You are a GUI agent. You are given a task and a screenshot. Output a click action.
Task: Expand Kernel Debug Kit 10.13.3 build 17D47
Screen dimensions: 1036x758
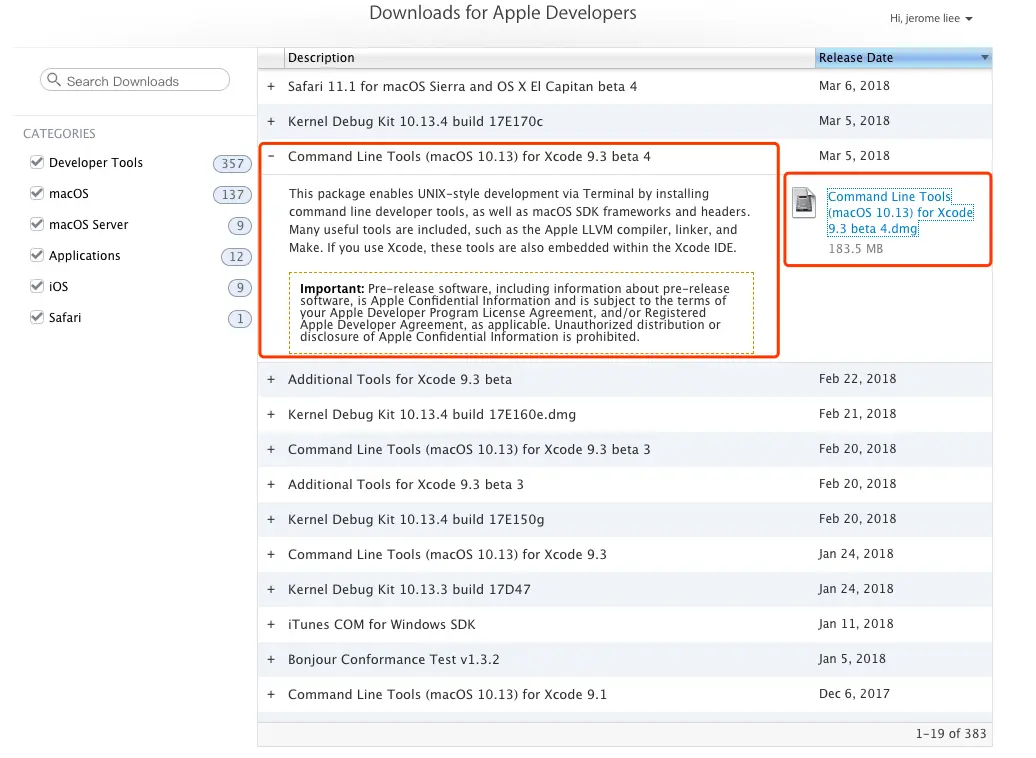[271, 589]
